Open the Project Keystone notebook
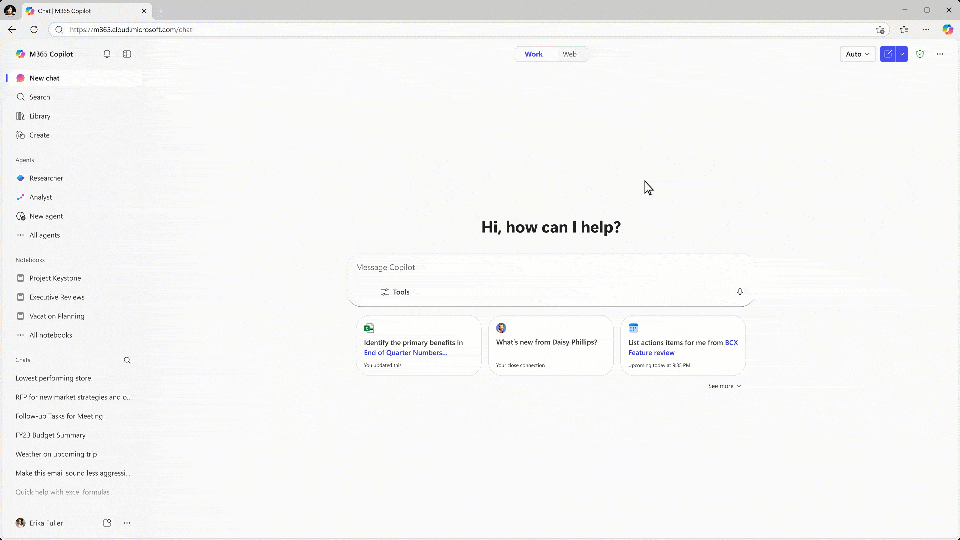This screenshot has width=960, height=540. (55, 278)
